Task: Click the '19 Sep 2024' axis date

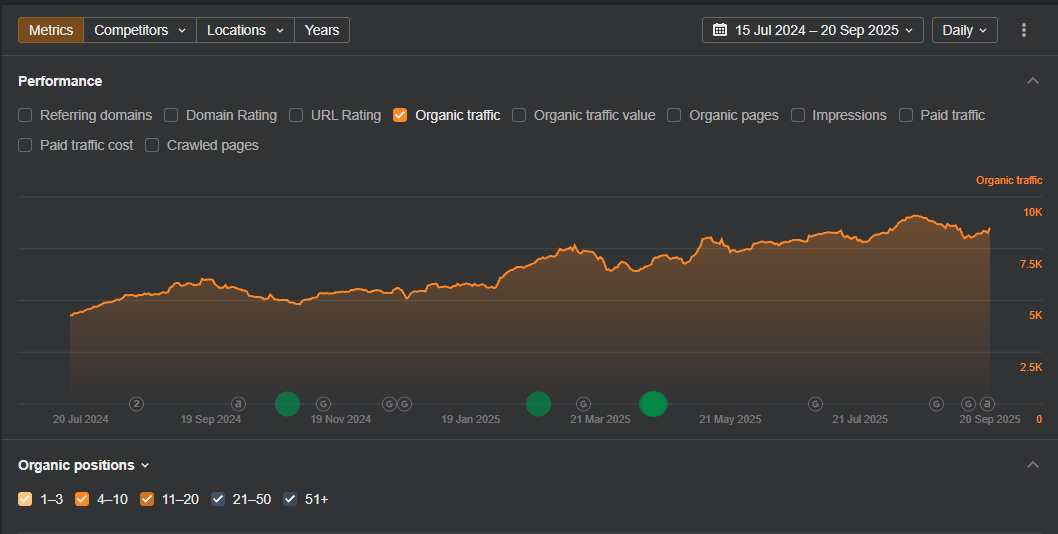Action: [211, 419]
